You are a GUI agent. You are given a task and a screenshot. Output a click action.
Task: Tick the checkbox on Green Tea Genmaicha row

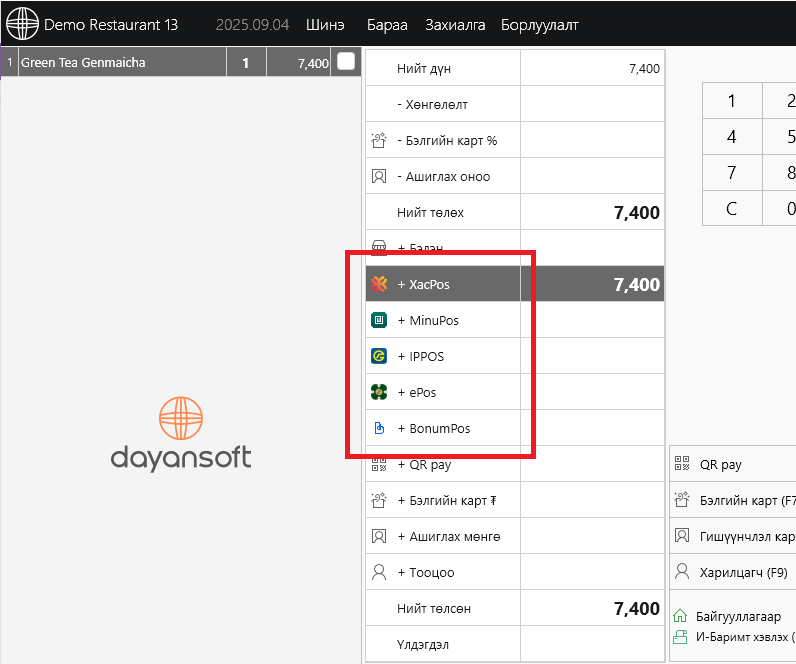click(346, 62)
